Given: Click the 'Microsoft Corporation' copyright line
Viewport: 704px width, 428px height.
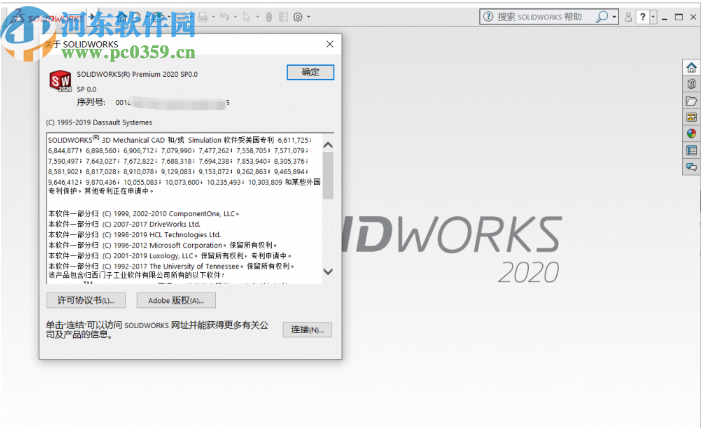Looking at the screenshot, I should pyautogui.click(x=163, y=245).
